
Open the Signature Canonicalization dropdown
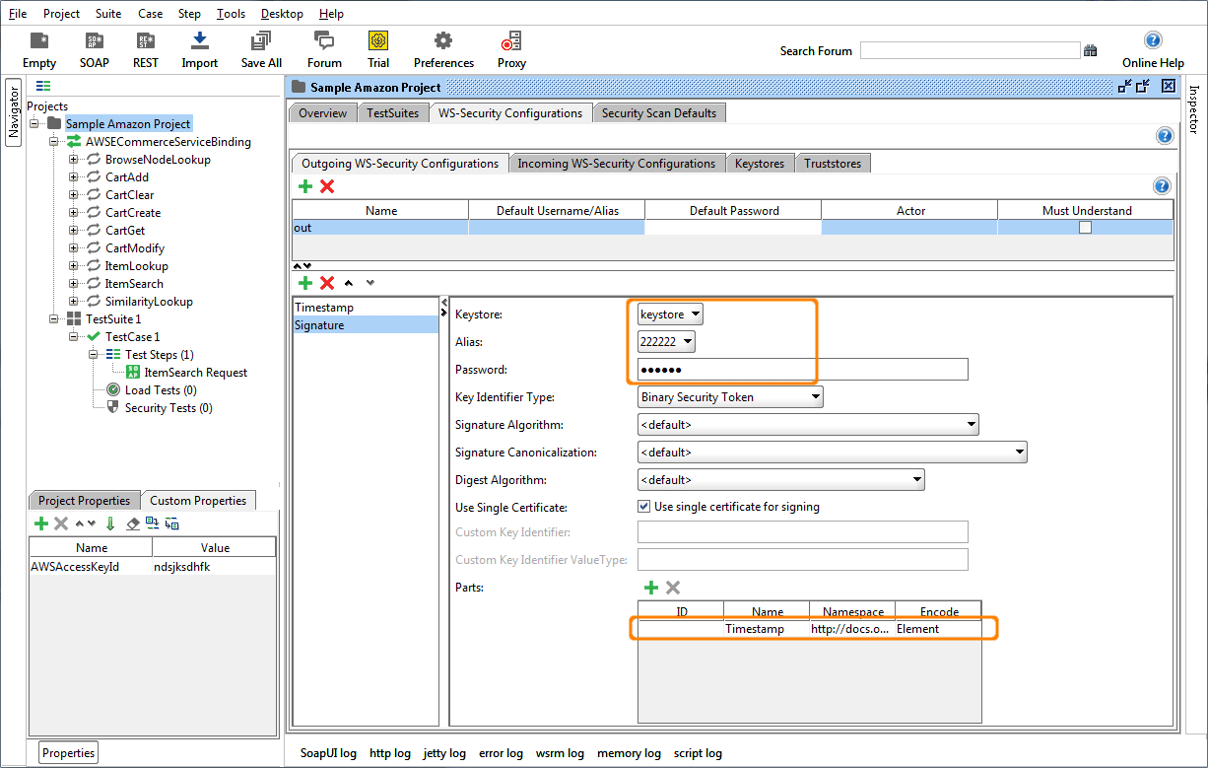coord(832,452)
